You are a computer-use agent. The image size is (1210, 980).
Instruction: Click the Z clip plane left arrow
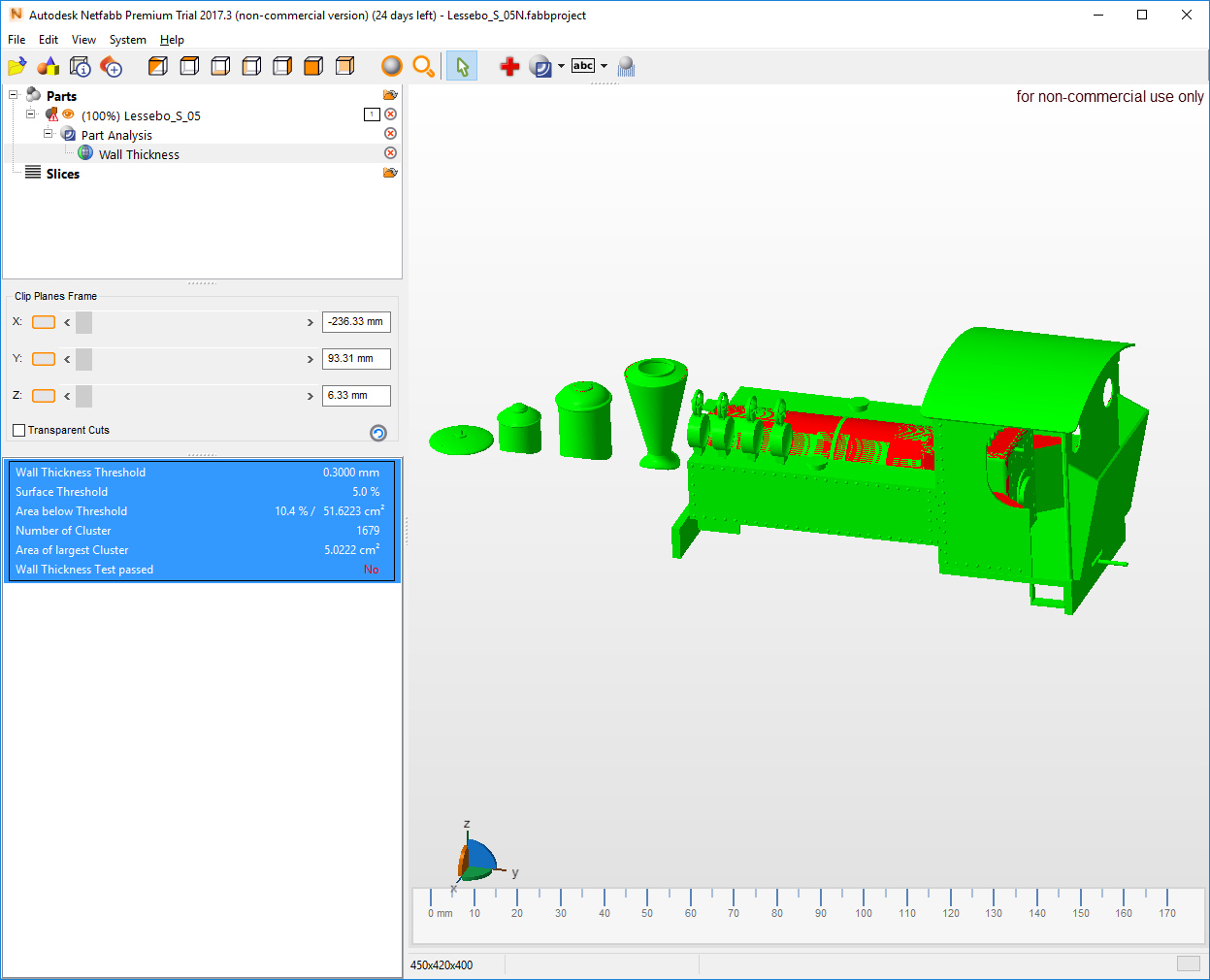point(67,396)
